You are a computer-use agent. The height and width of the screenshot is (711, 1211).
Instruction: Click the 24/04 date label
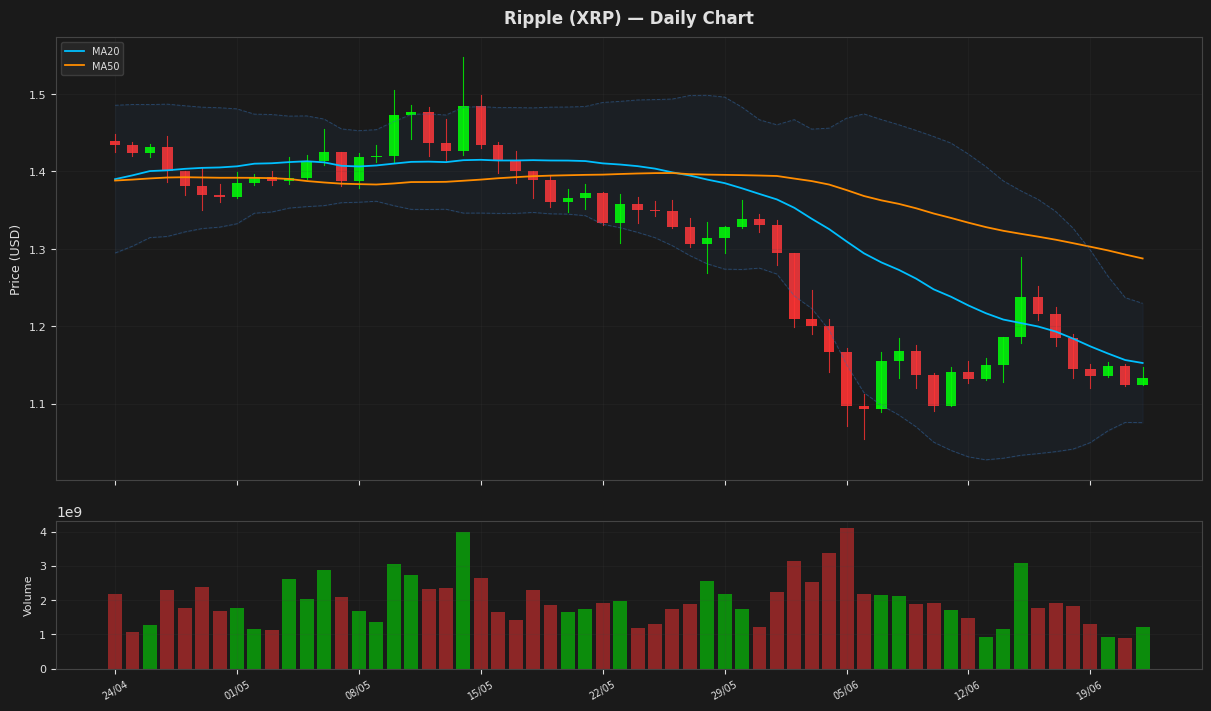tap(115, 690)
